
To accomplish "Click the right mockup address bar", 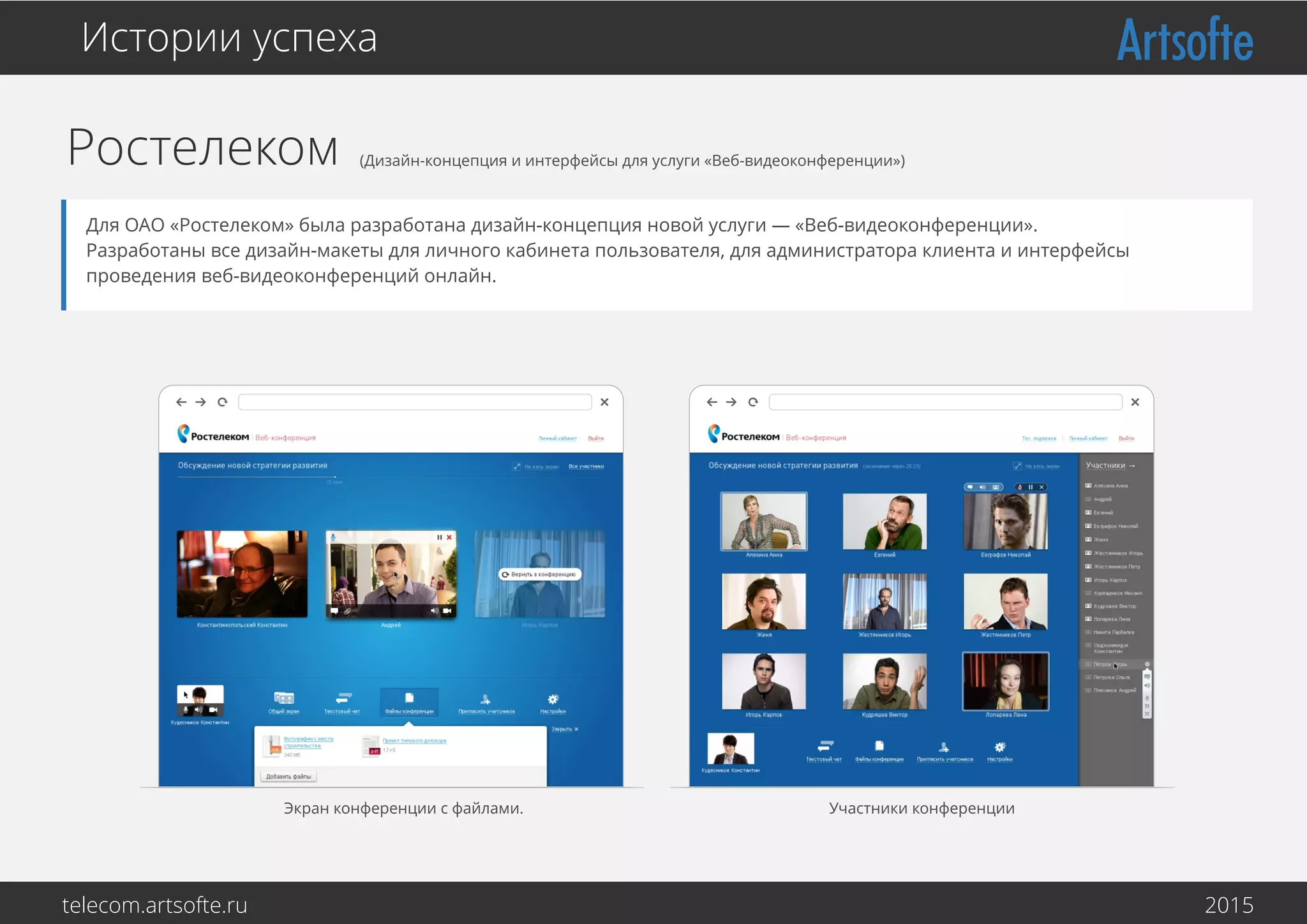I will coord(946,402).
